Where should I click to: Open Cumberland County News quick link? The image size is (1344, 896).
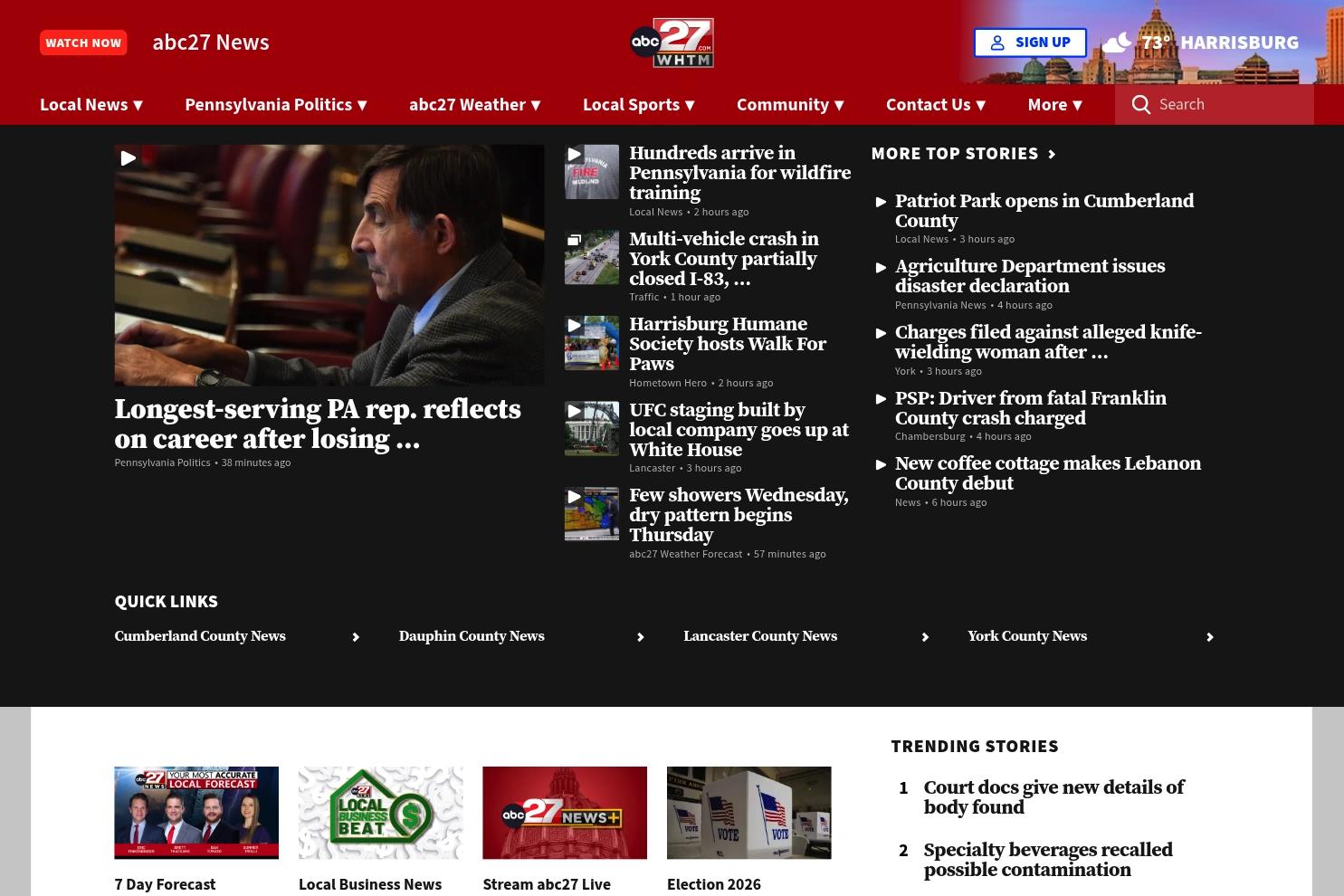(x=200, y=637)
